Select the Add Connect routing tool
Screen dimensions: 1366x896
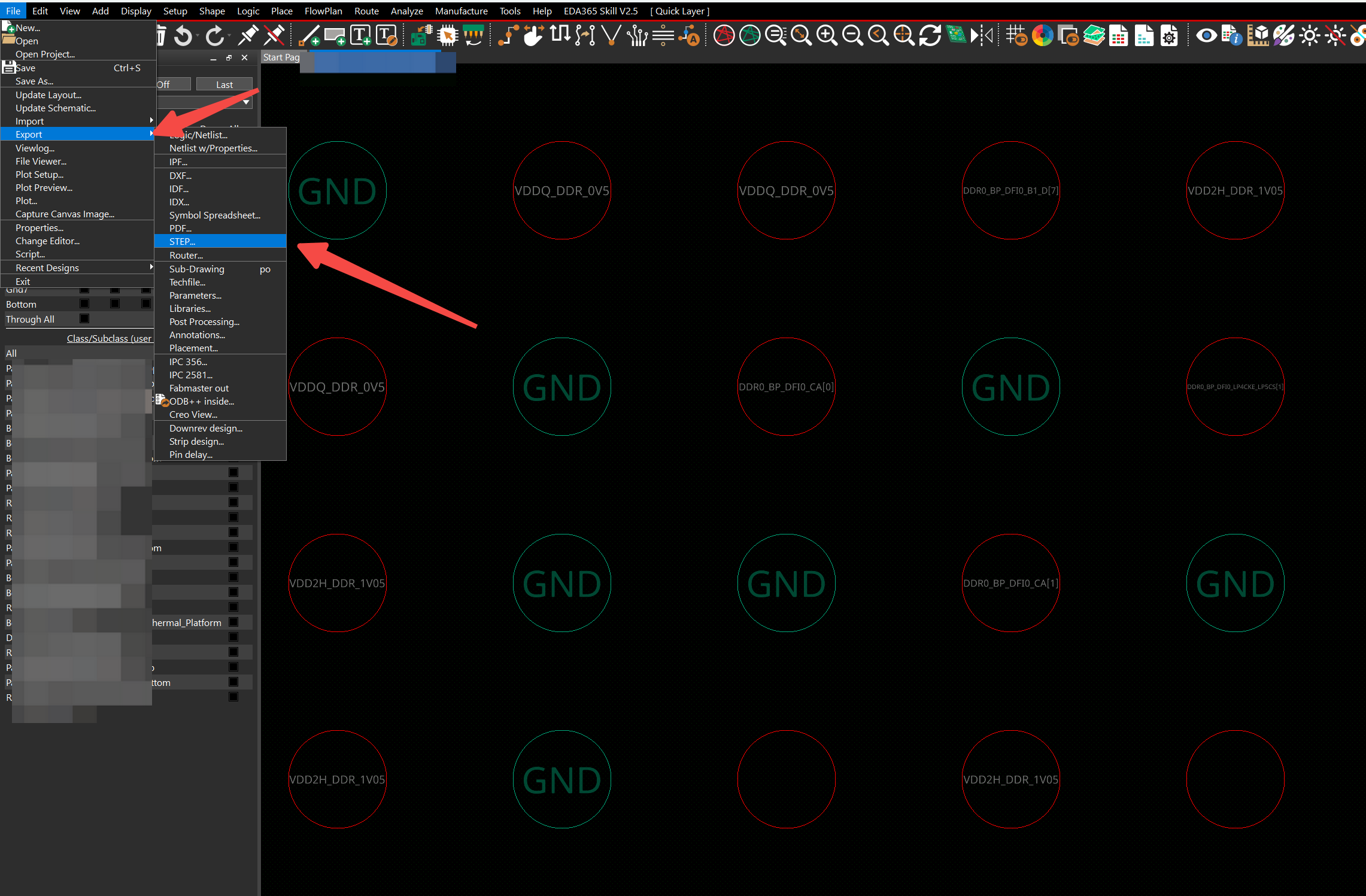(508, 36)
